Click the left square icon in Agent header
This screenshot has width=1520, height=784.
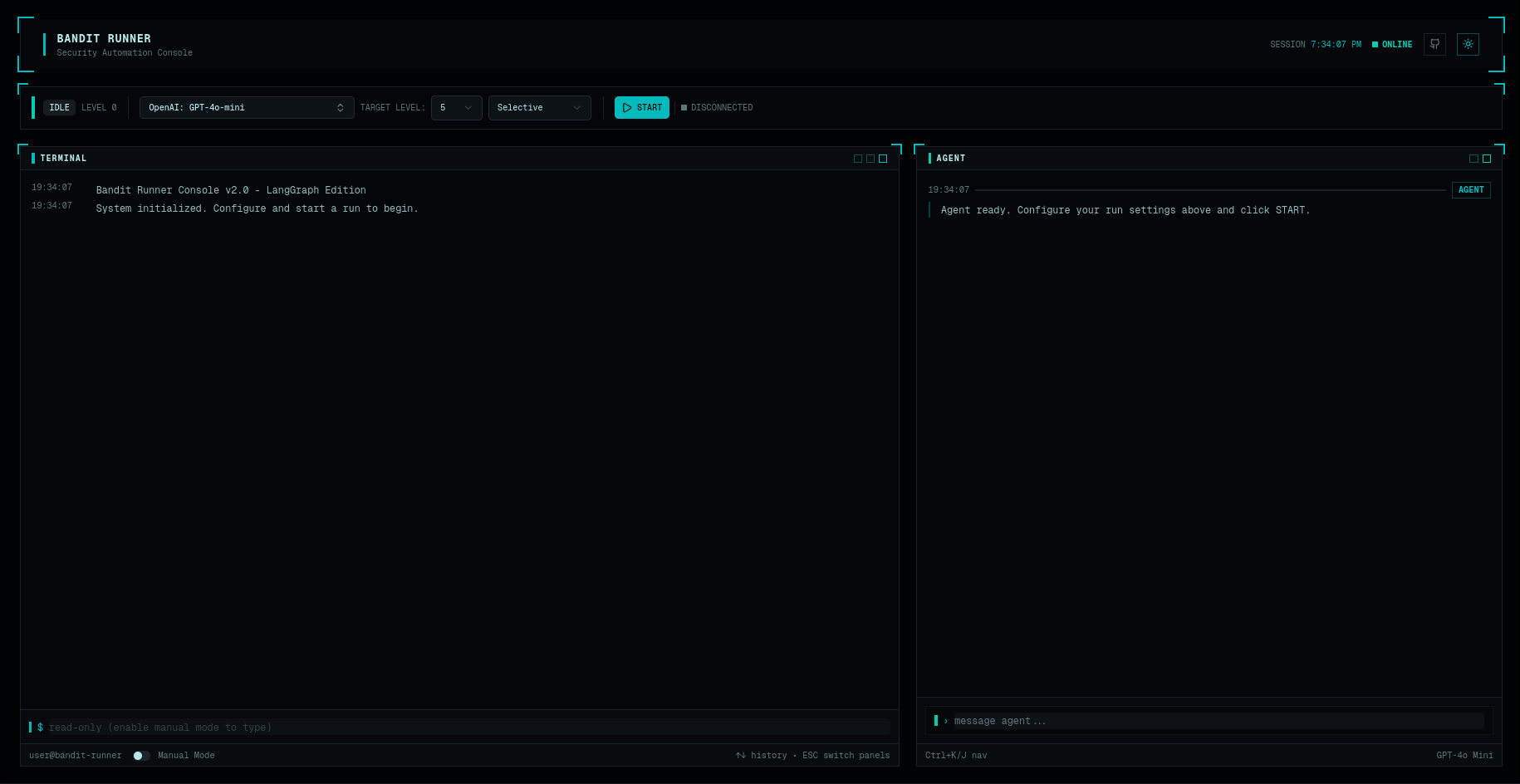pos(1473,159)
